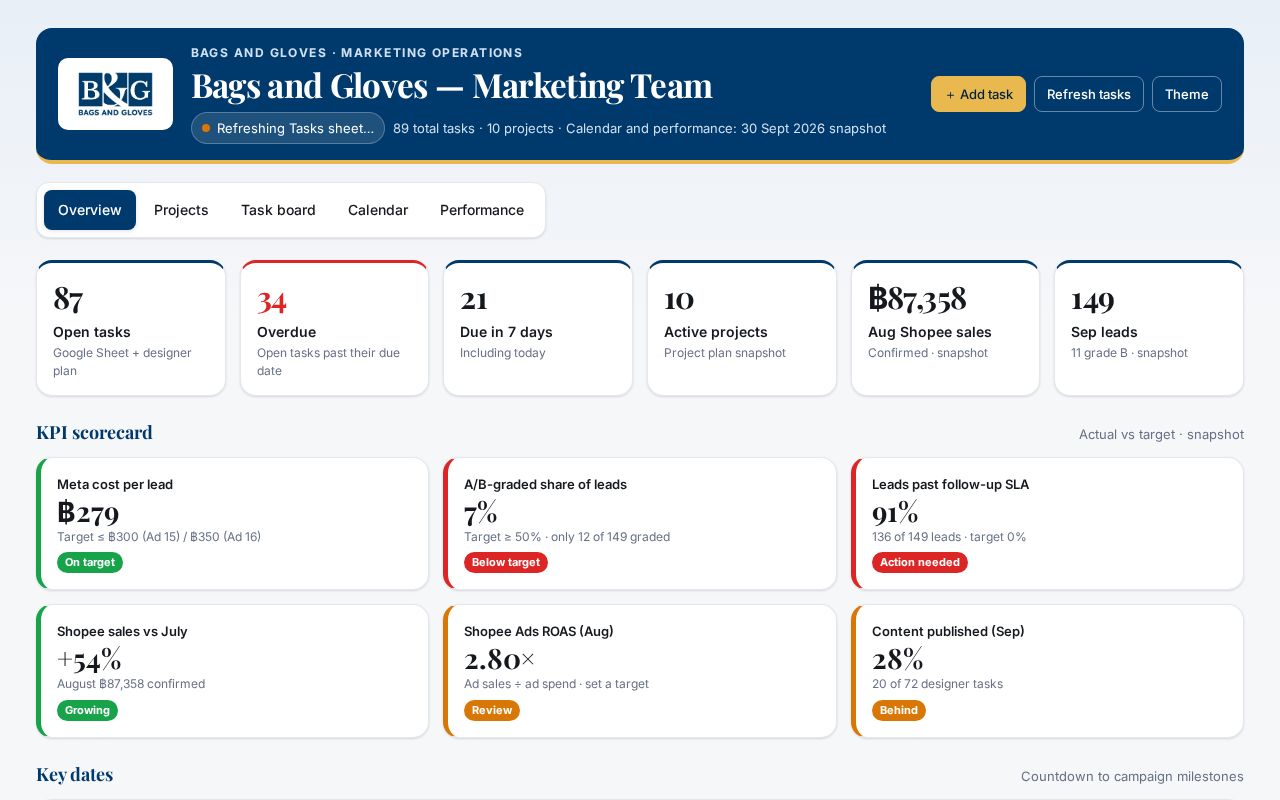Click the Shopee sales vs July title
Image resolution: width=1280 pixels, height=800 pixels.
tap(122, 631)
